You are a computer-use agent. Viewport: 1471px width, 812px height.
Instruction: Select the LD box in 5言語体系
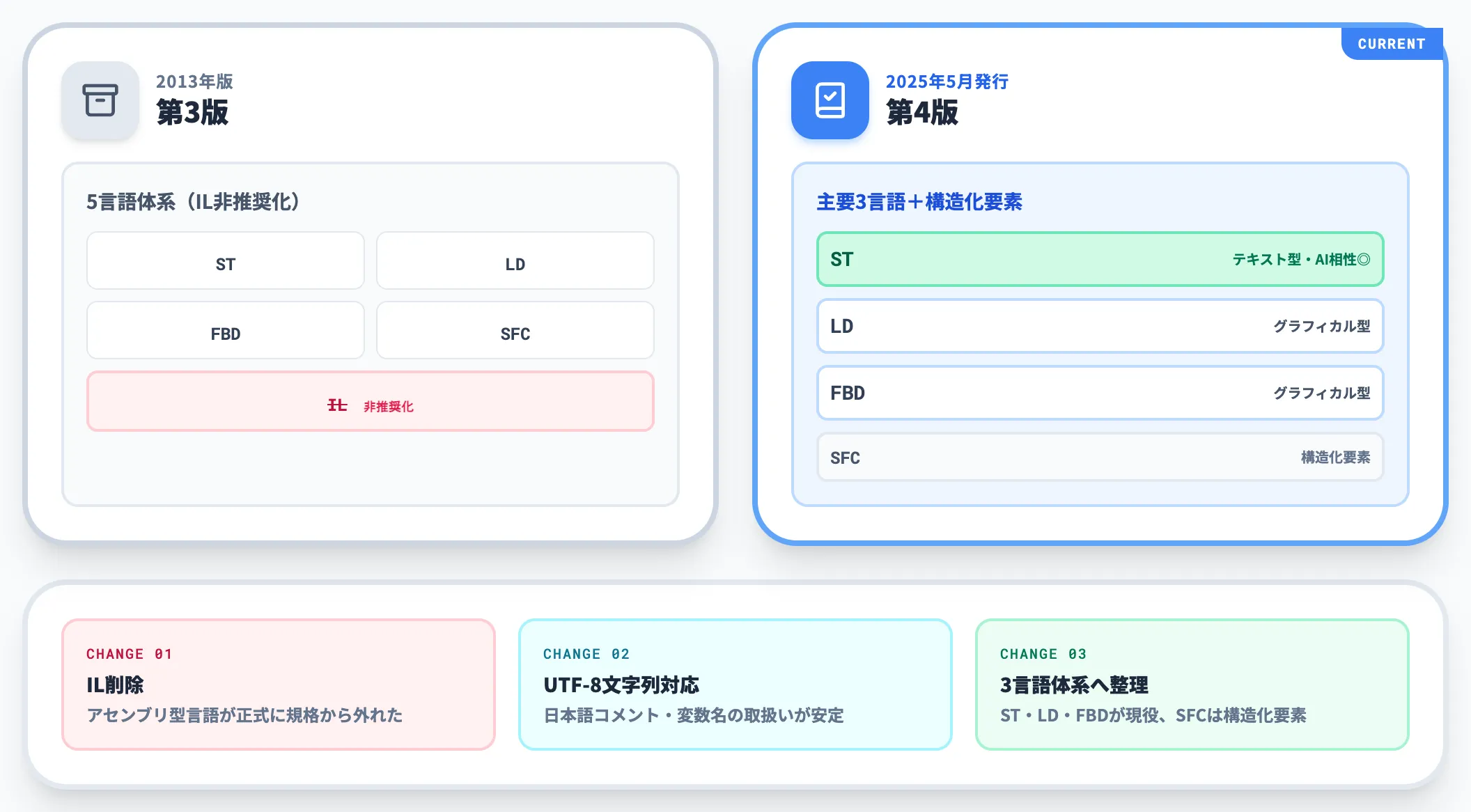pyautogui.click(x=515, y=260)
